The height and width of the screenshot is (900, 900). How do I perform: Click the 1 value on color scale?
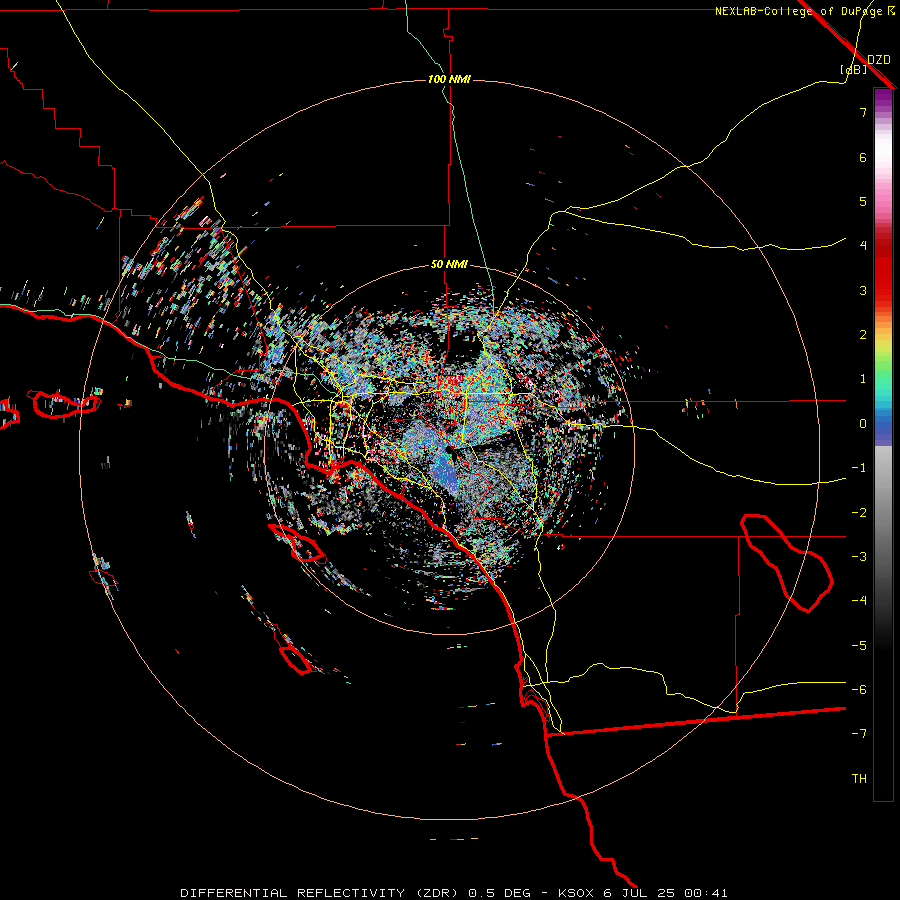coord(863,379)
